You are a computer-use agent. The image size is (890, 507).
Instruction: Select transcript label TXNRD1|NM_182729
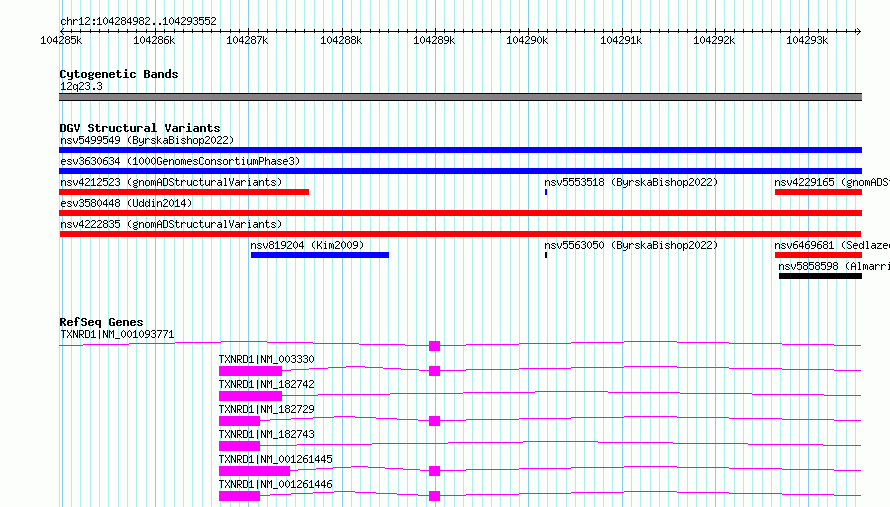tap(266, 409)
